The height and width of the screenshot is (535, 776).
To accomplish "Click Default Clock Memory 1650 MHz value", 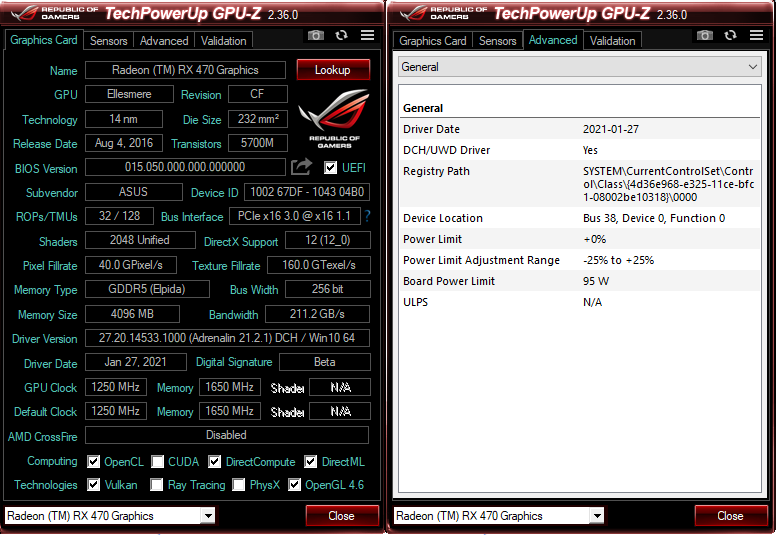I will click(230, 411).
